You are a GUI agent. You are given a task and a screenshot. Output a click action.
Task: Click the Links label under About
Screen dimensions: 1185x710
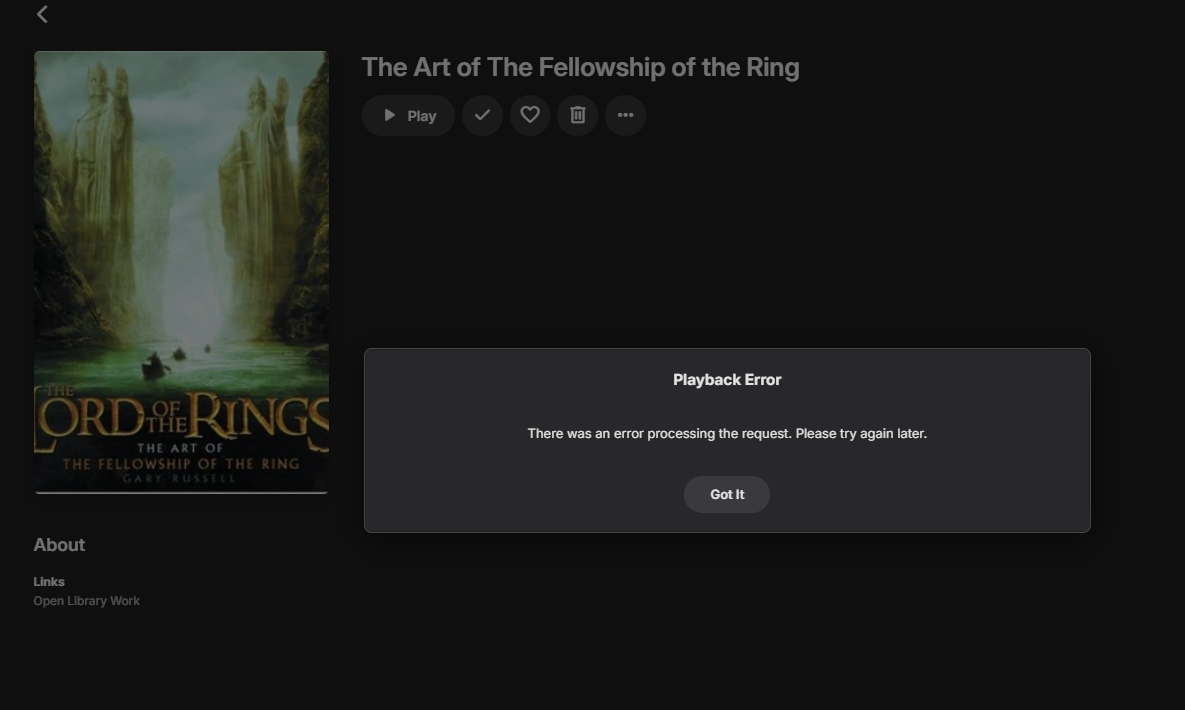click(x=49, y=582)
